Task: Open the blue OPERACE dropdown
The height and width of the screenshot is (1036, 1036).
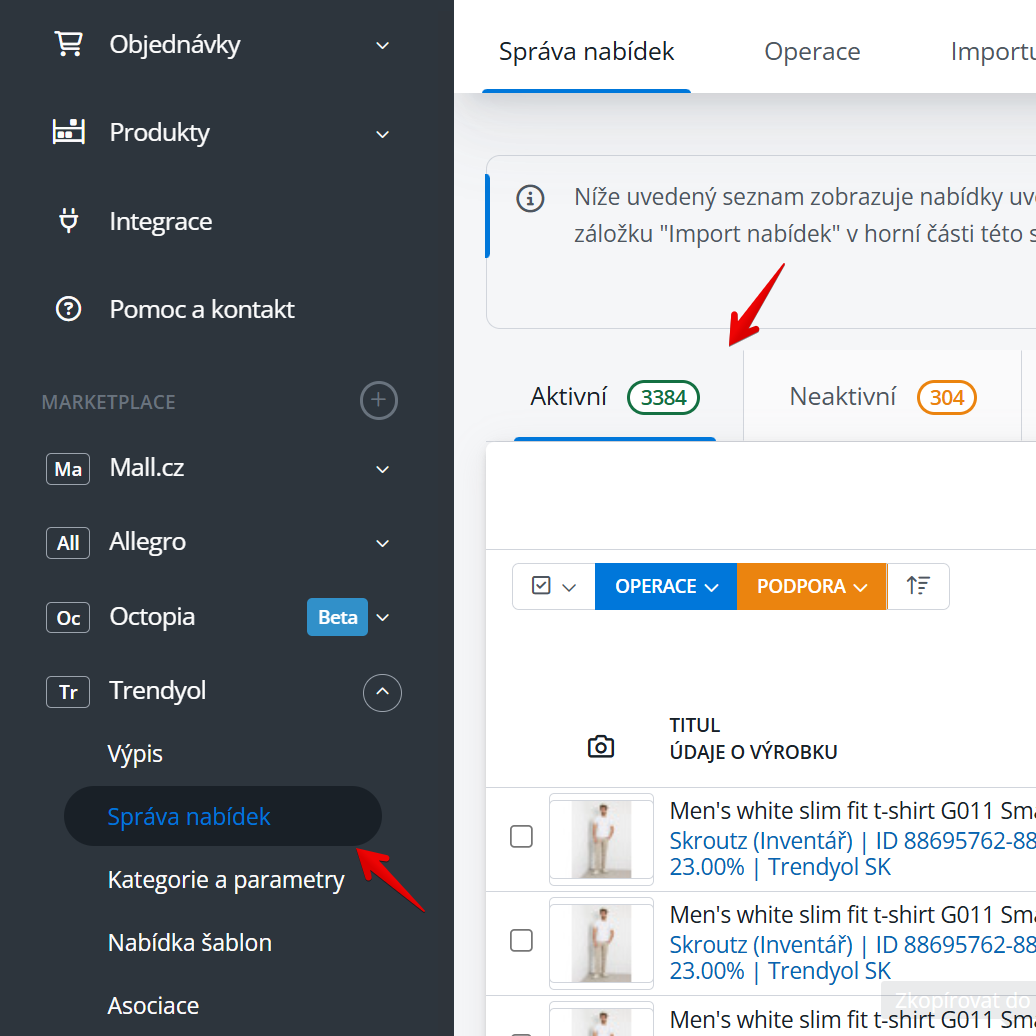Action: click(666, 586)
